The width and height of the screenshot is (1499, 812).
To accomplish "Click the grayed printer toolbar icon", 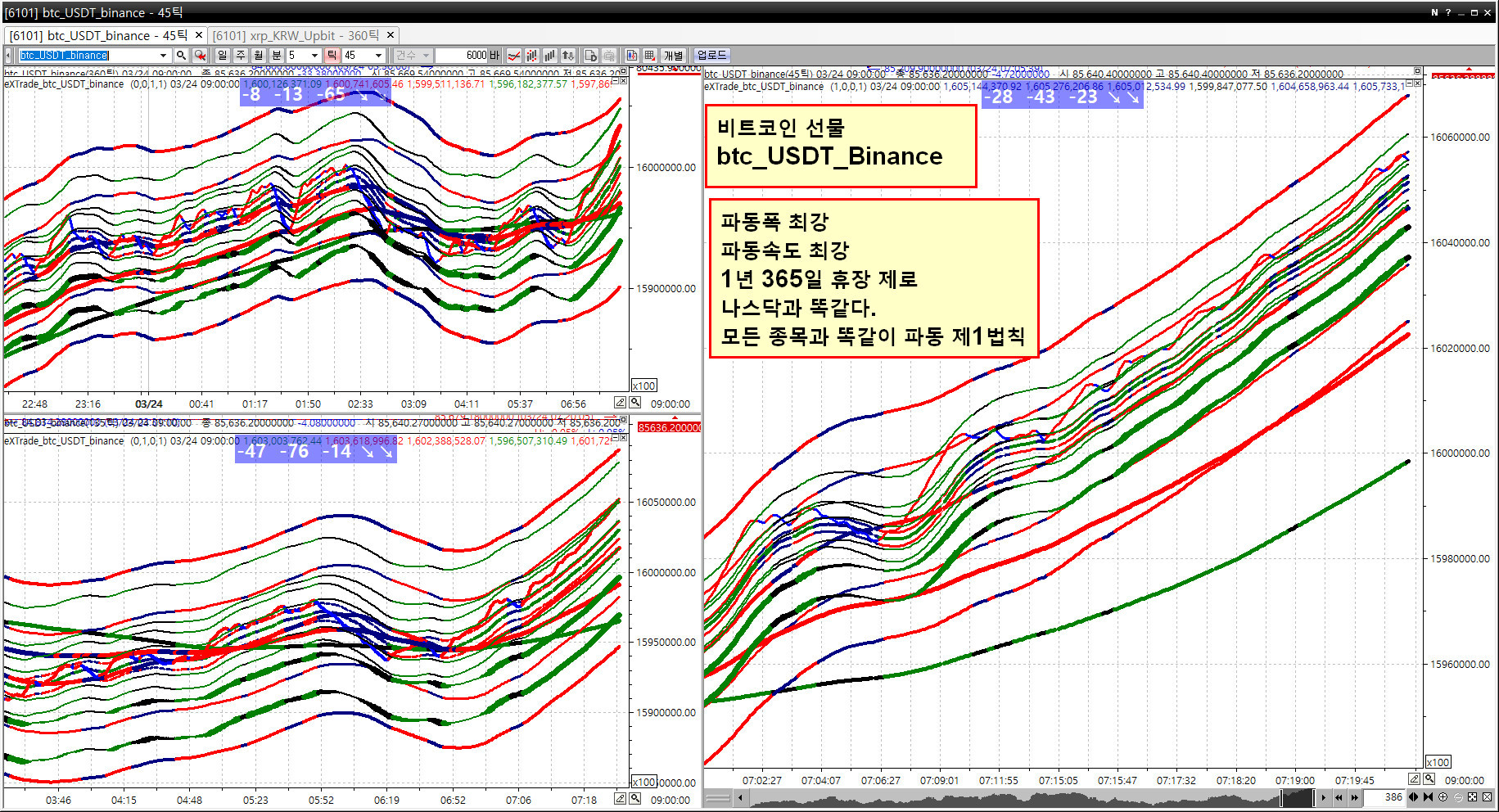I will tap(609, 55).
